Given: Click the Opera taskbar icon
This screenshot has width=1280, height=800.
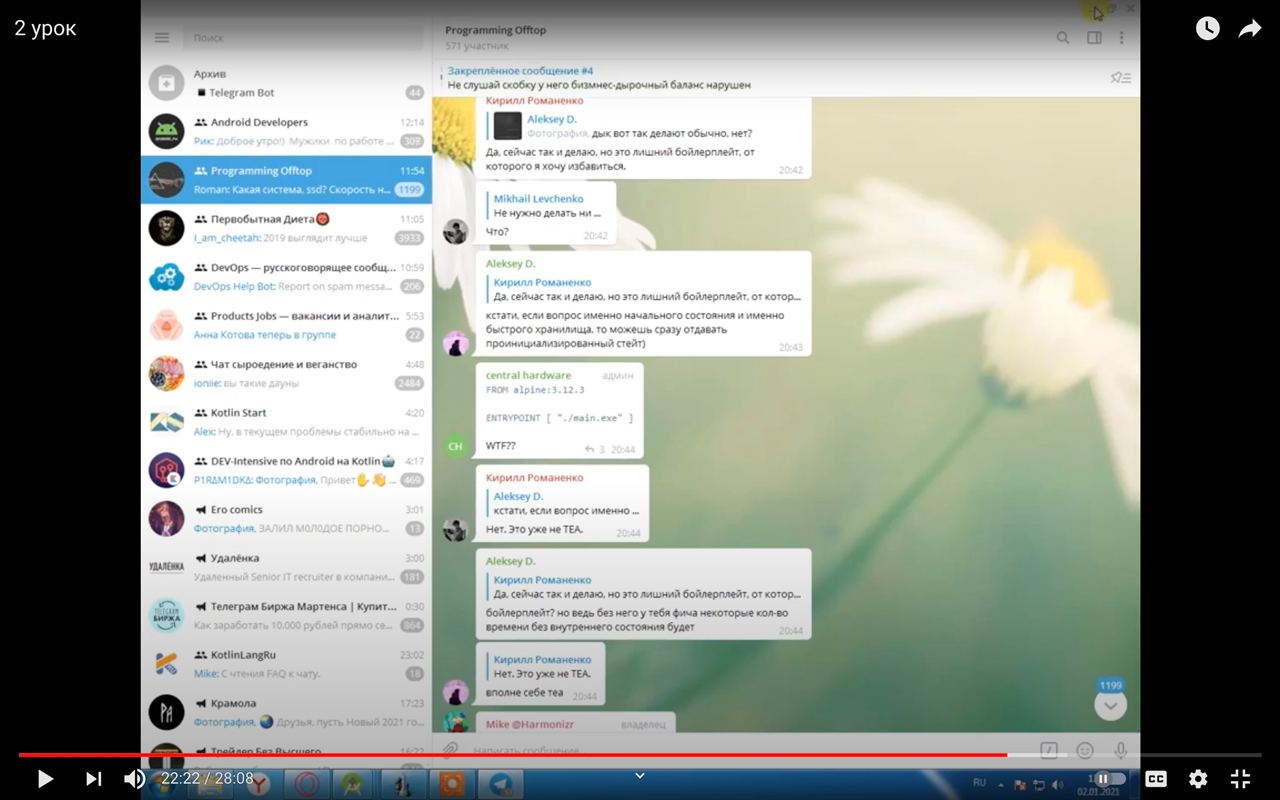Looking at the screenshot, I should click(x=307, y=783).
